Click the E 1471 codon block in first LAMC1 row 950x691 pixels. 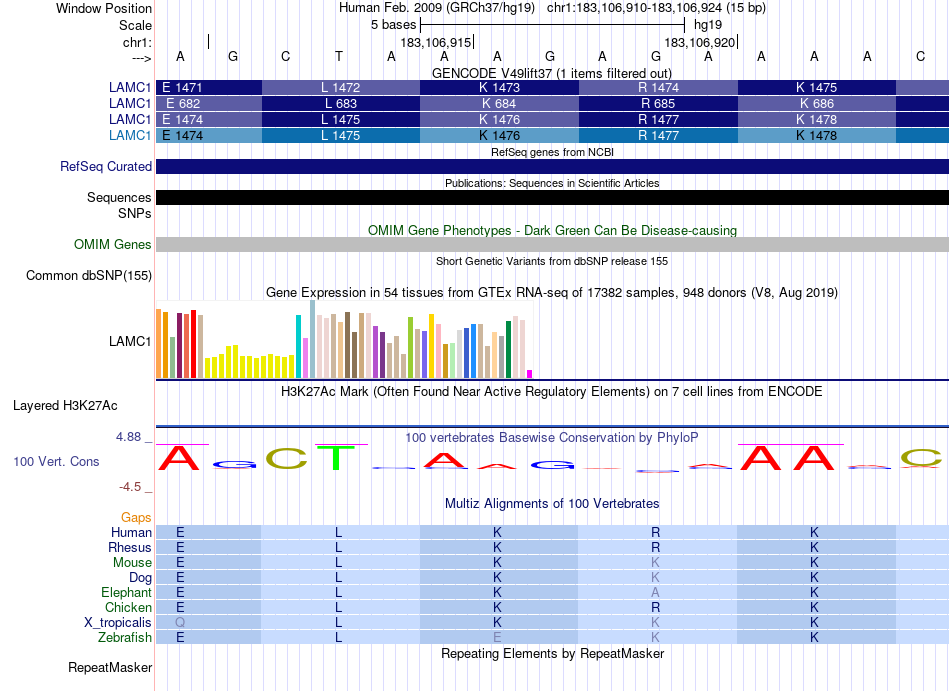[x=209, y=87]
